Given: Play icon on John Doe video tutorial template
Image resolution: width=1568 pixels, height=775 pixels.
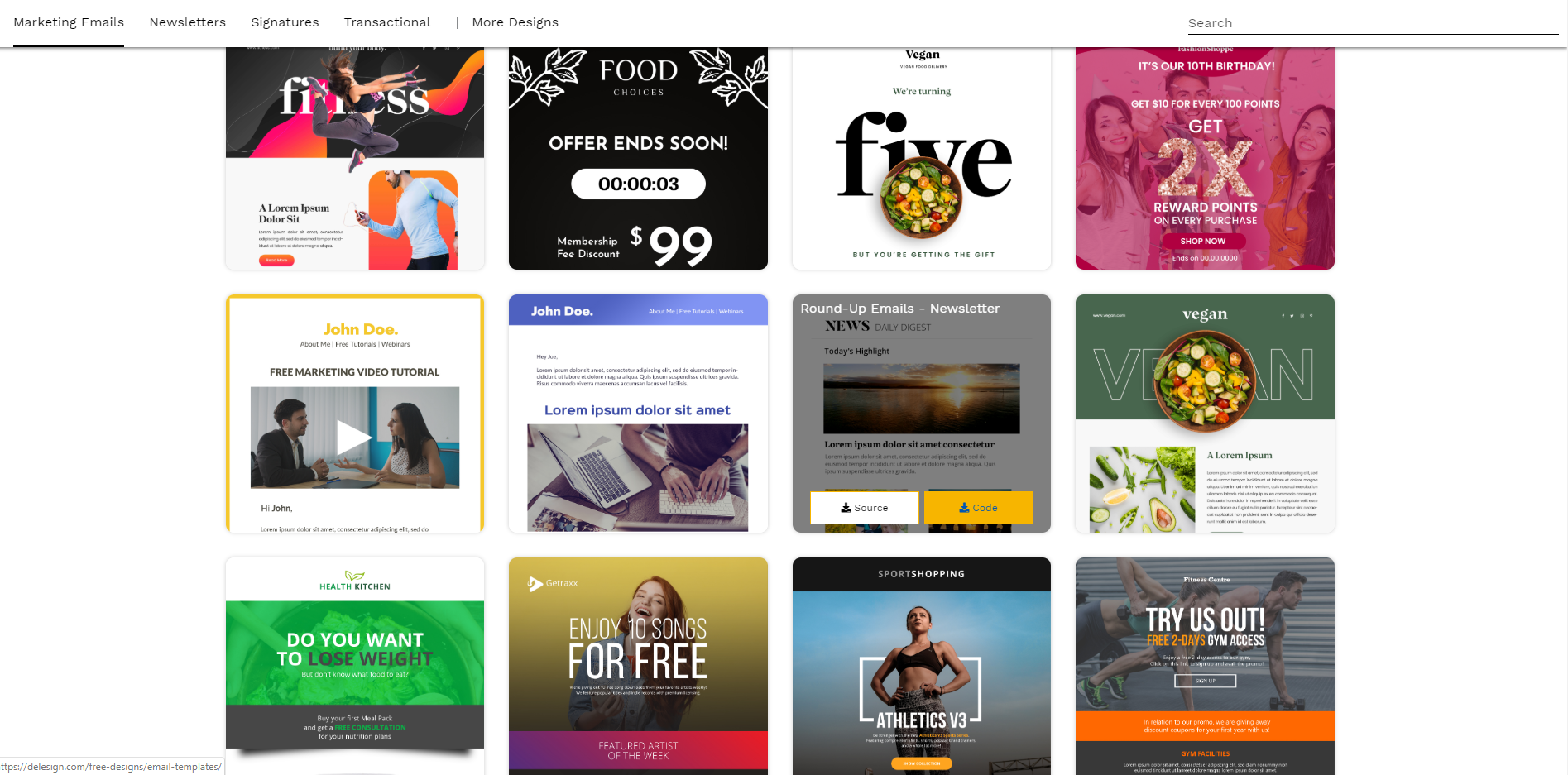Looking at the screenshot, I should [x=354, y=438].
